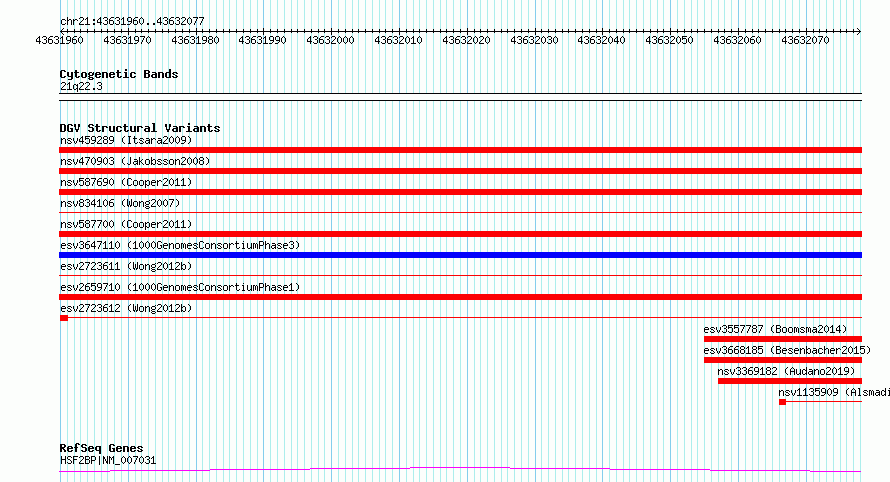The height and width of the screenshot is (482, 890).
Task: Click the 21q22.3 cytogenetic band bar
Action: tap(460, 97)
